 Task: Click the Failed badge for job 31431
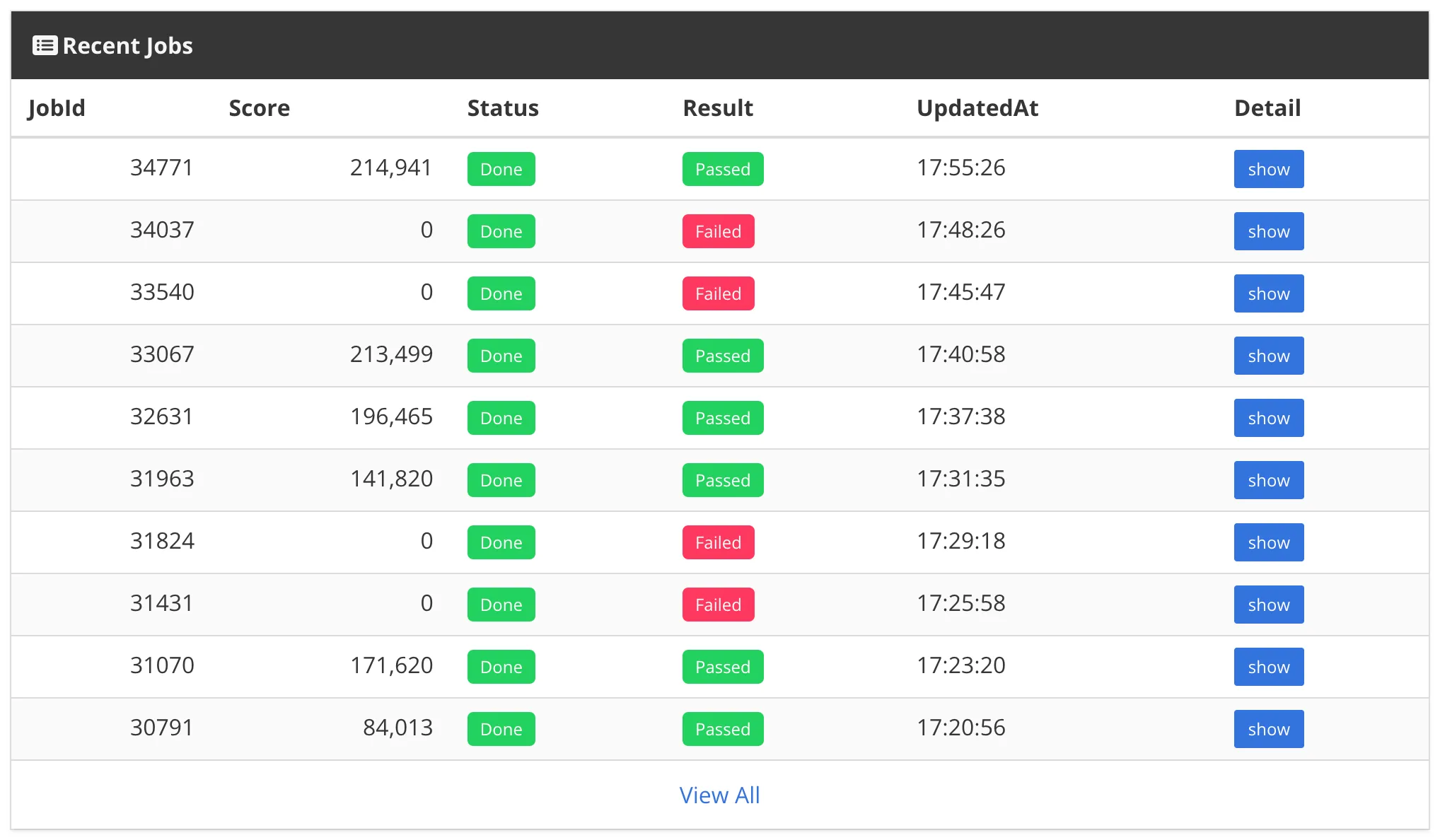(718, 605)
